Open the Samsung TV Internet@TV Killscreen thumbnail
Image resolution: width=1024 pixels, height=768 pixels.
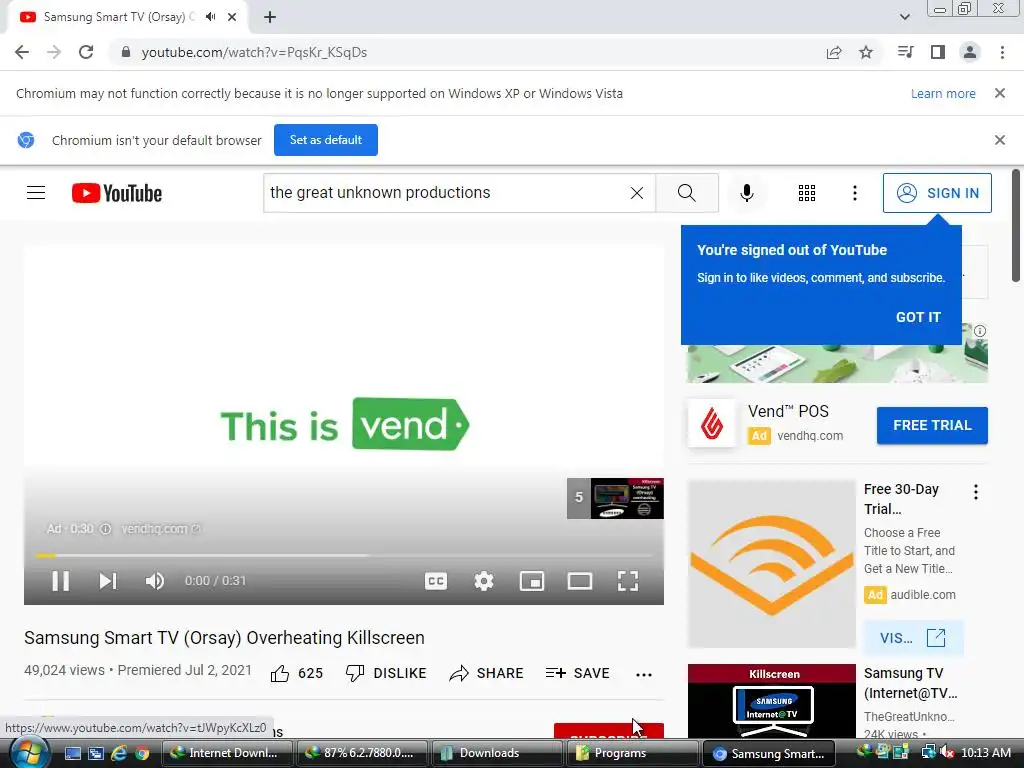point(771,701)
